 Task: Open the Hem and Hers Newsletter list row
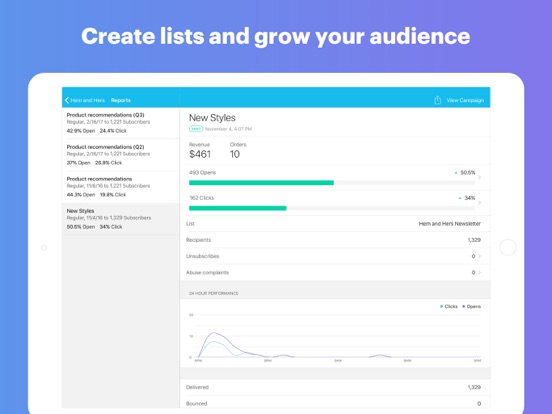pyautogui.click(x=335, y=224)
